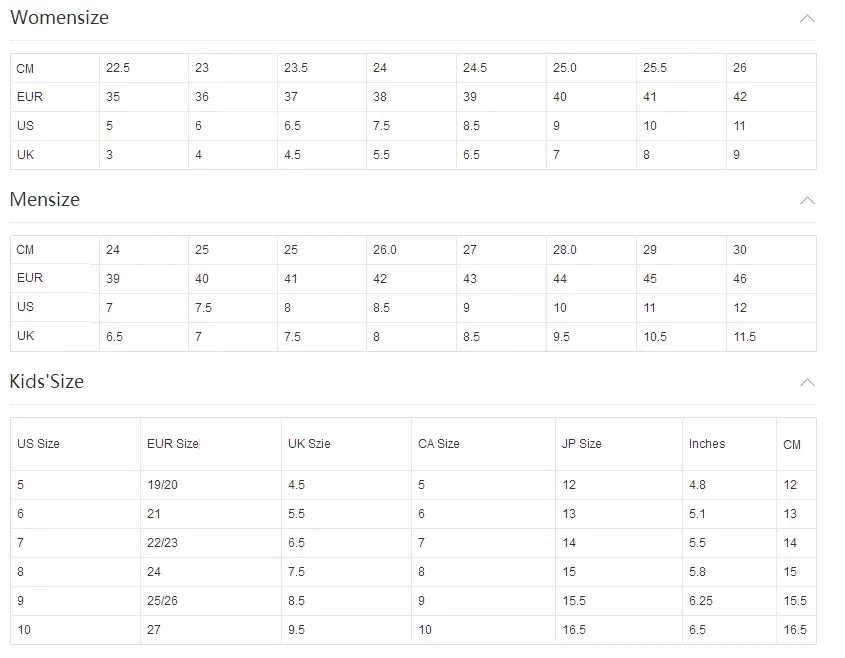Select the CA Size column header
This screenshot has width=845, height=658.
tap(439, 444)
